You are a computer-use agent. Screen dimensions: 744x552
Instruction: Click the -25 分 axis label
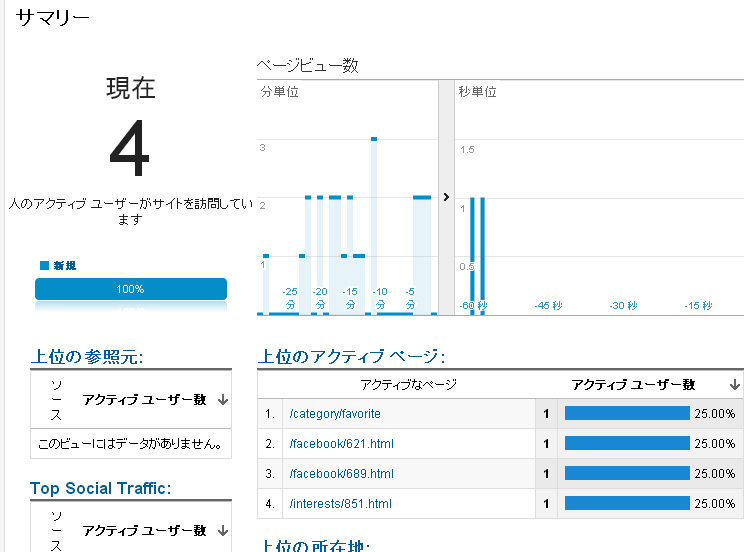[290, 298]
